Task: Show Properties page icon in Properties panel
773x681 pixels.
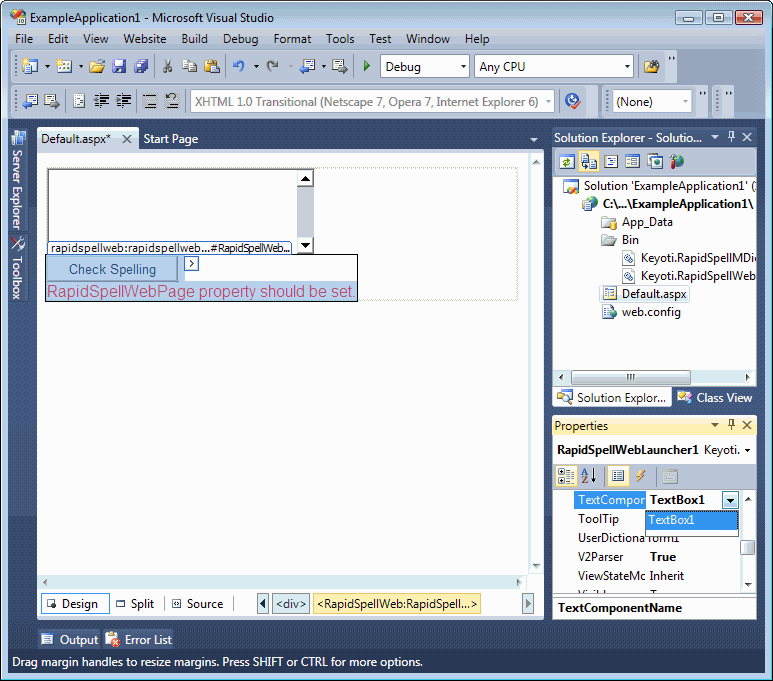Action: [x=618, y=476]
